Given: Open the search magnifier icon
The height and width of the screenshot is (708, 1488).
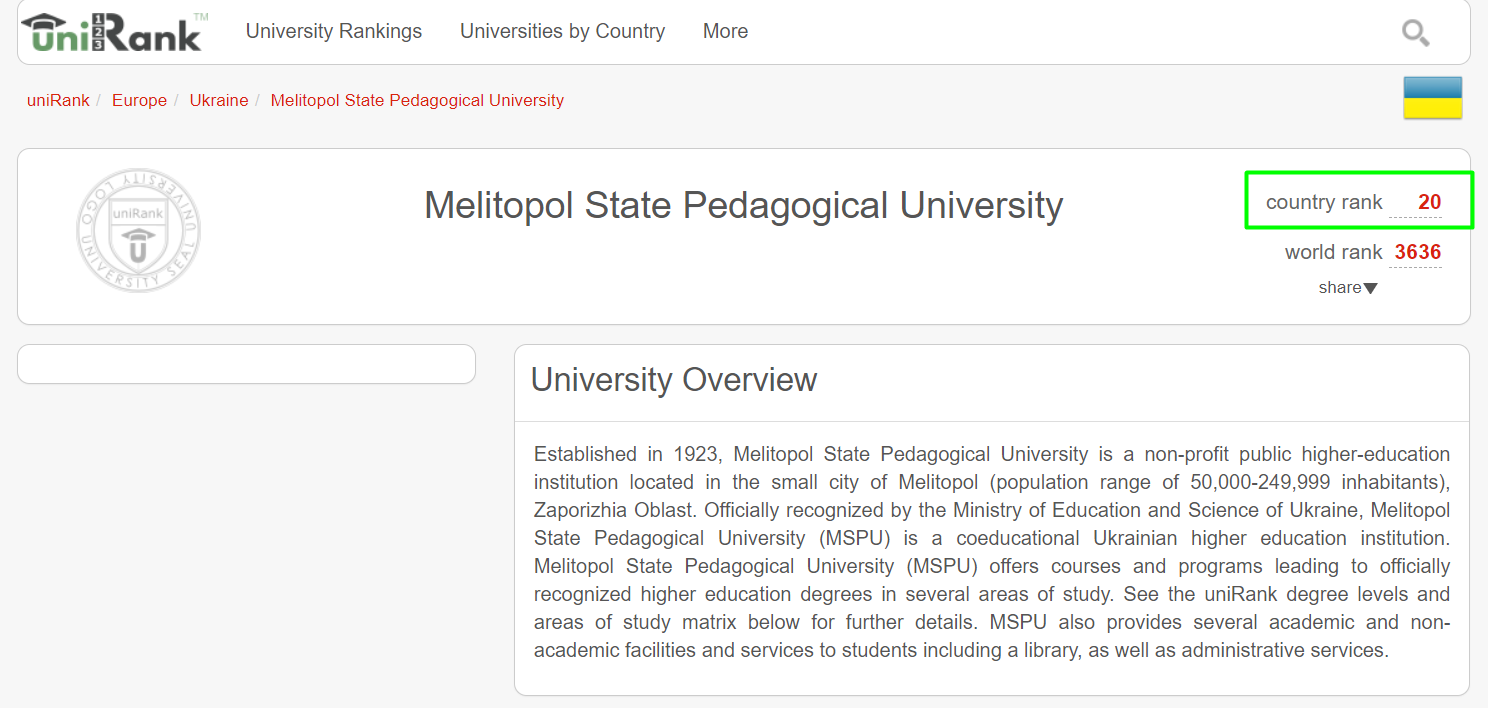Looking at the screenshot, I should coord(1415,33).
